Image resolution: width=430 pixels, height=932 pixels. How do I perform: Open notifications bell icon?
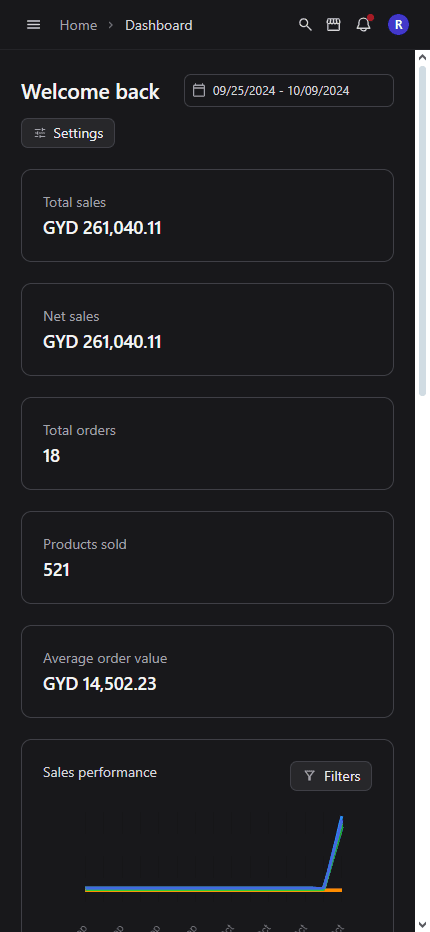pos(363,25)
